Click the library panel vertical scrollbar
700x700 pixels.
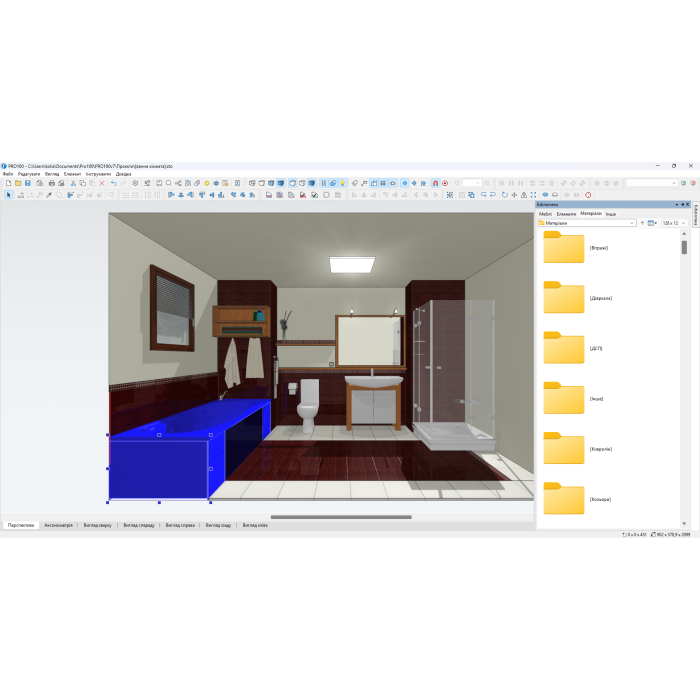coord(684,246)
